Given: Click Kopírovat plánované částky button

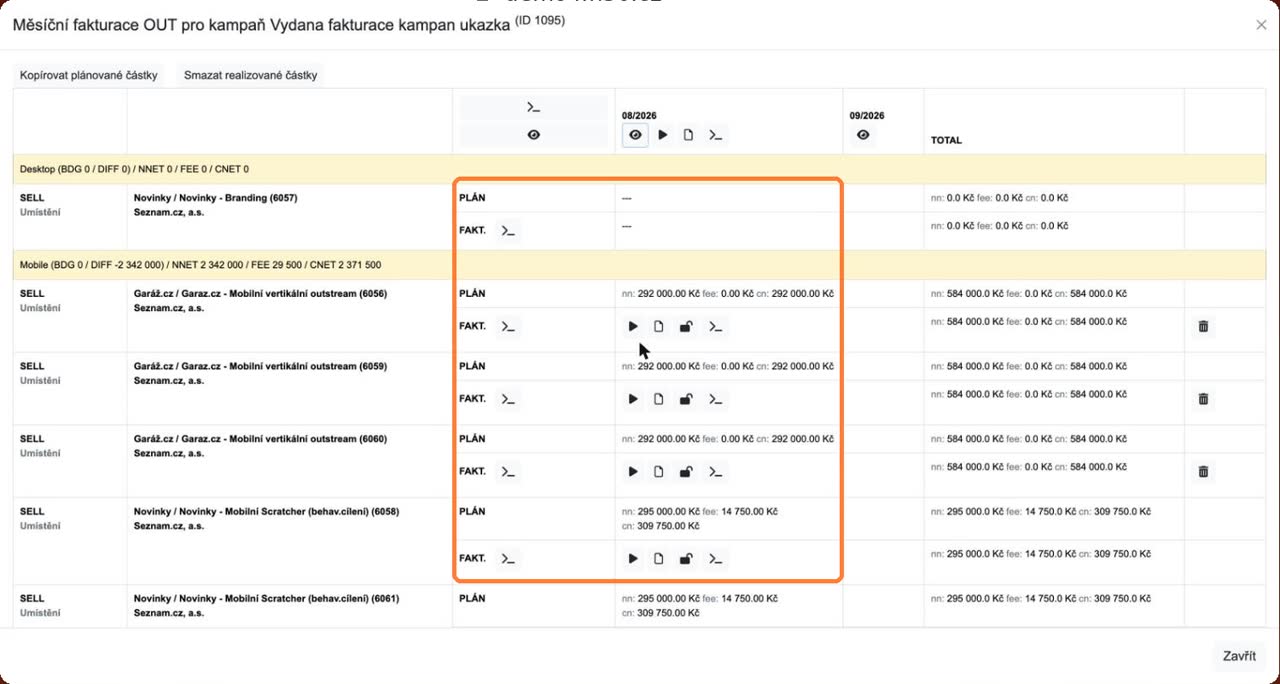Looking at the screenshot, I should point(89,75).
